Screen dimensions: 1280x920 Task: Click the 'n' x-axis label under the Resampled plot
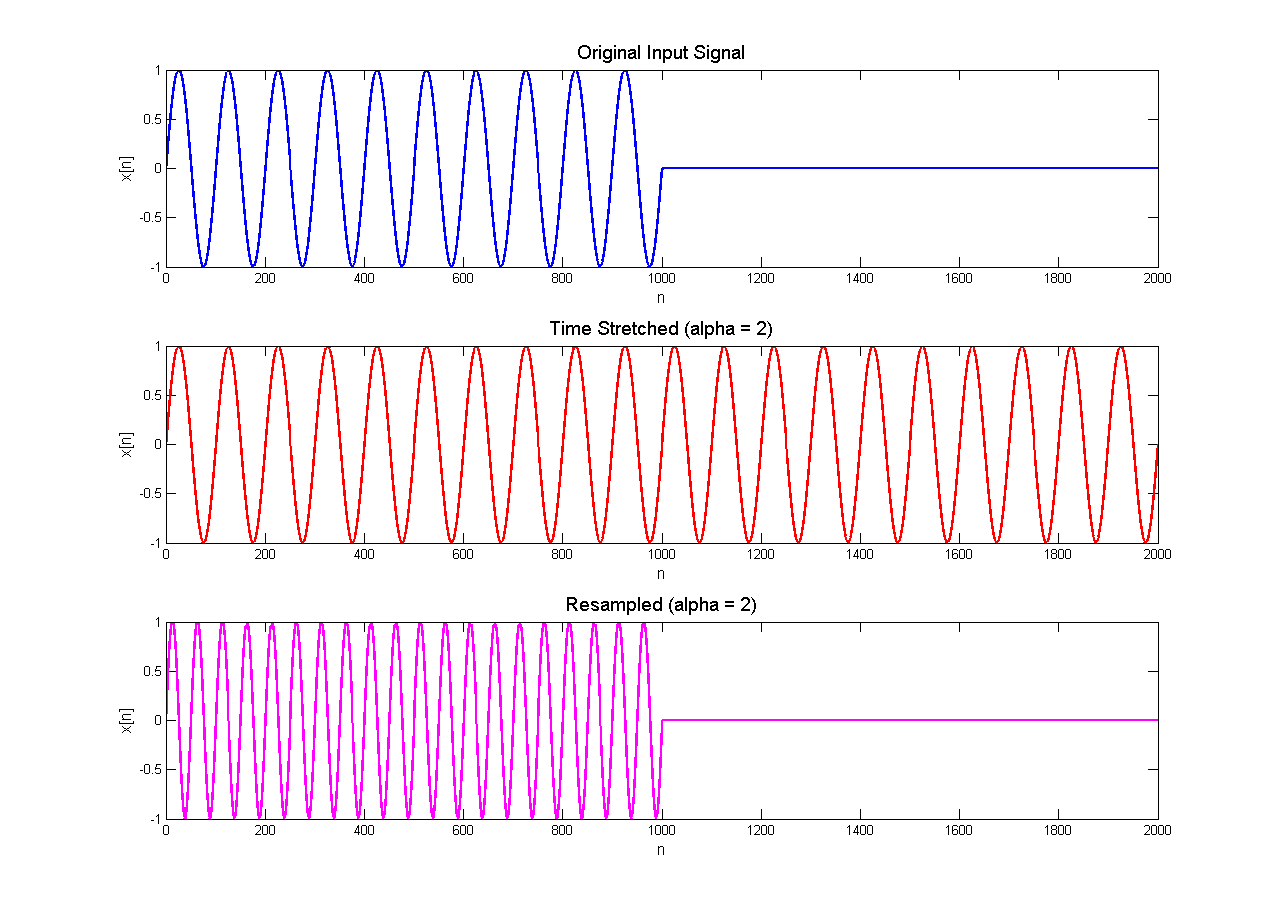click(x=661, y=850)
